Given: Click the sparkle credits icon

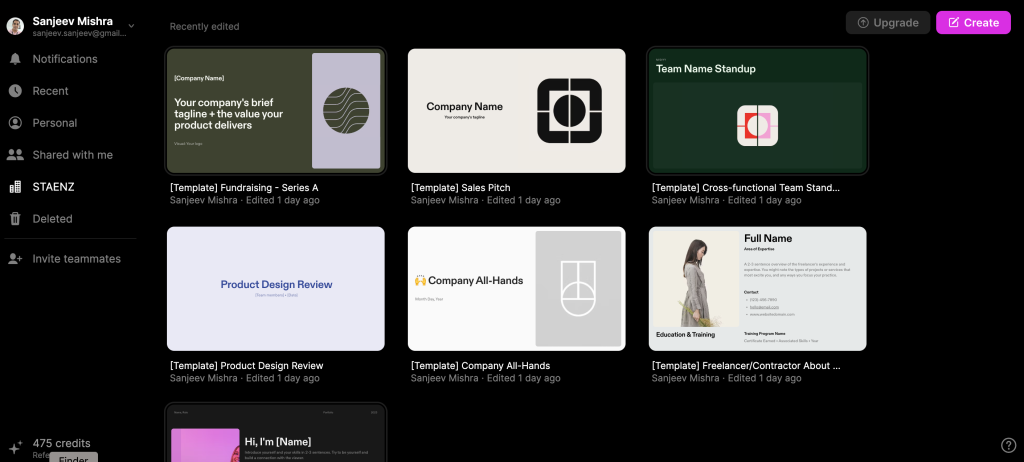Looking at the screenshot, I should pos(16,447).
